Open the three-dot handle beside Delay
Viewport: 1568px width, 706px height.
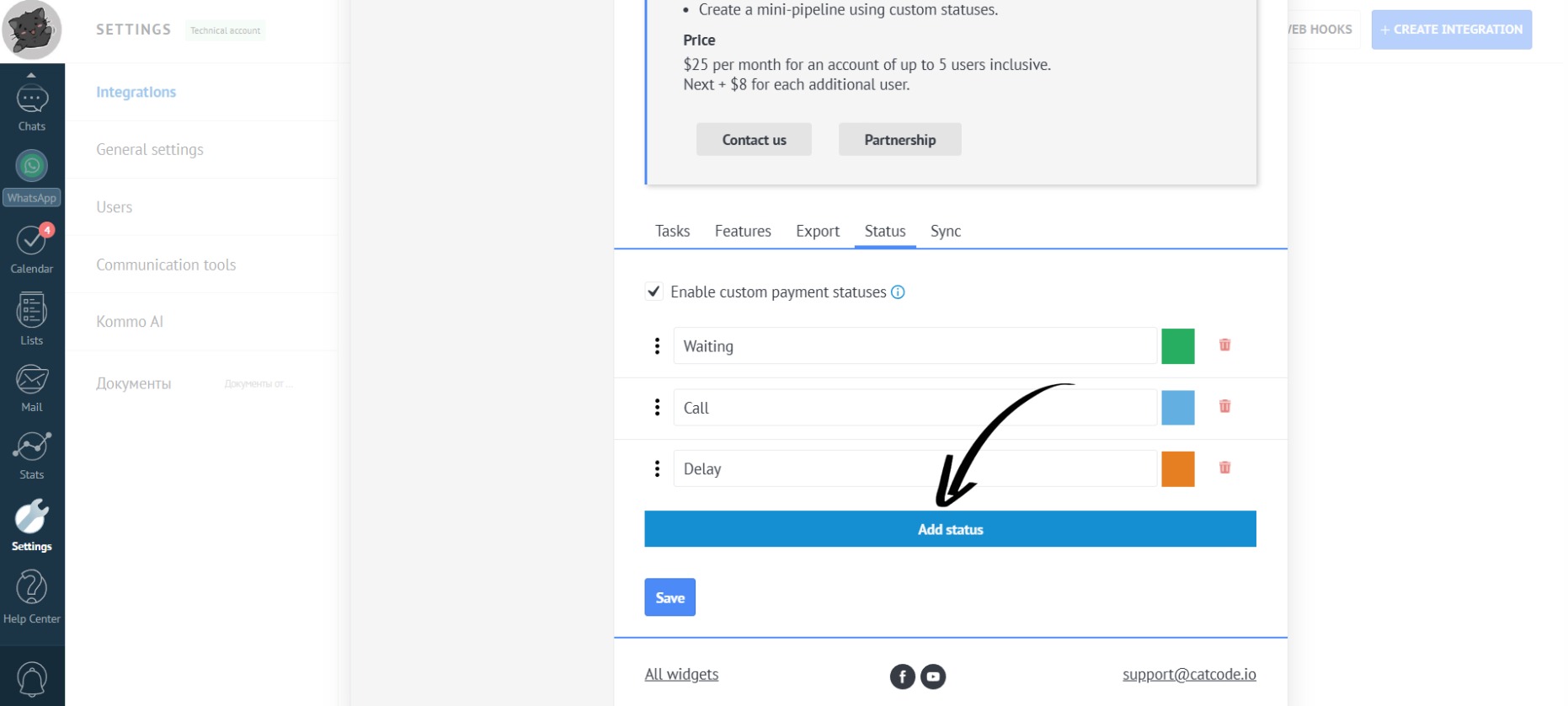point(657,469)
